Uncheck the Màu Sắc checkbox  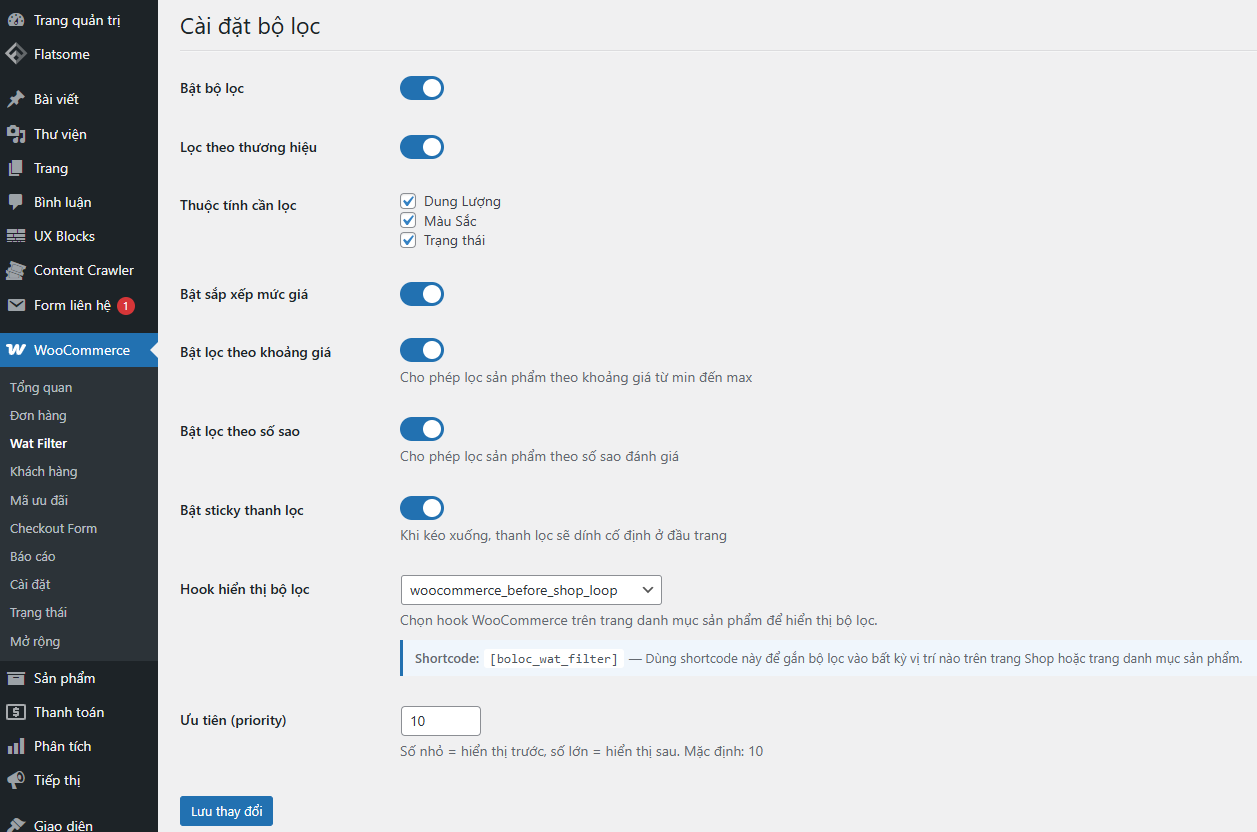point(408,220)
